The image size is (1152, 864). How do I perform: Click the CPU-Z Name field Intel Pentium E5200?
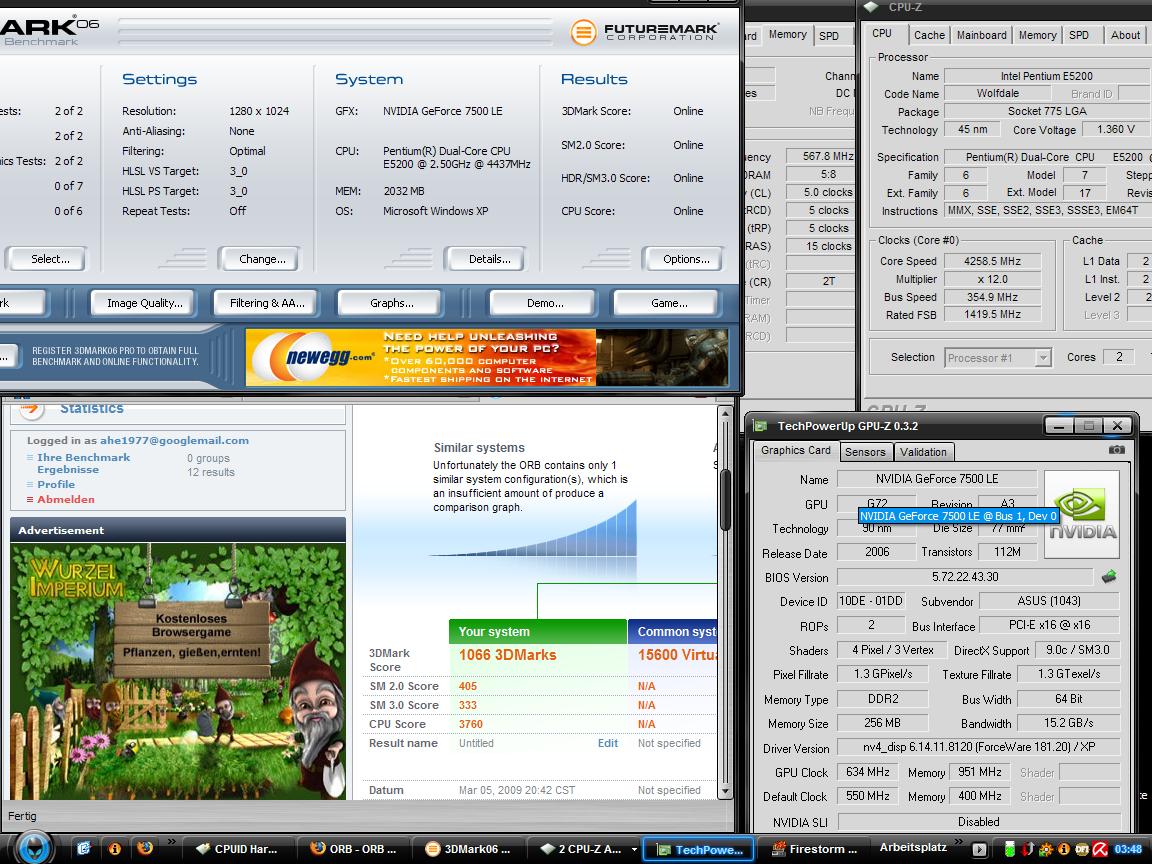point(1046,76)
